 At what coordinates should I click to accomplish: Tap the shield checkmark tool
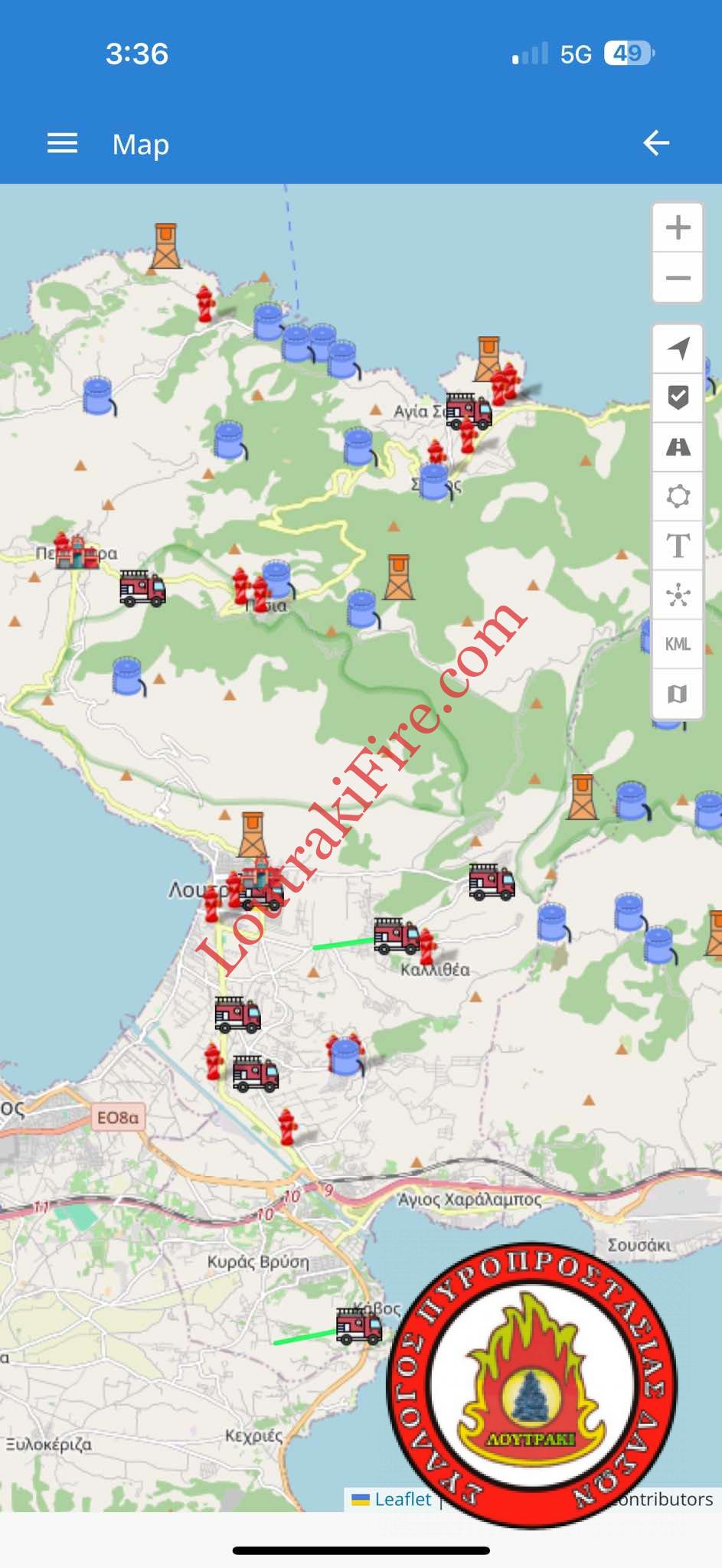678,397
